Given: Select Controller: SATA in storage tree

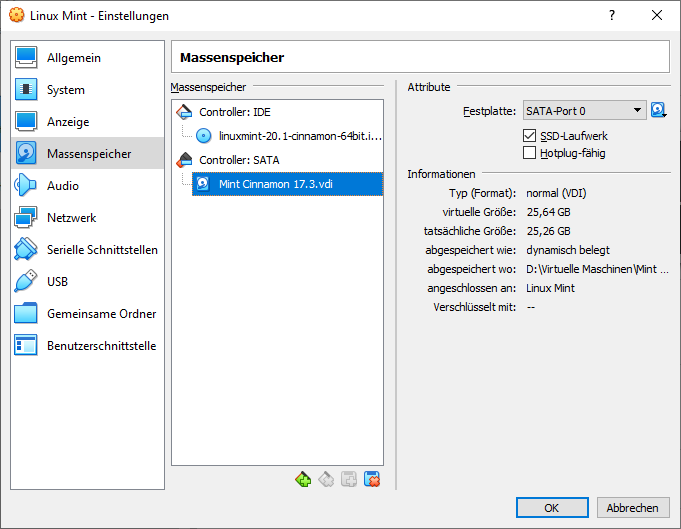Looking at the screenshot, I should coord(239,160).
